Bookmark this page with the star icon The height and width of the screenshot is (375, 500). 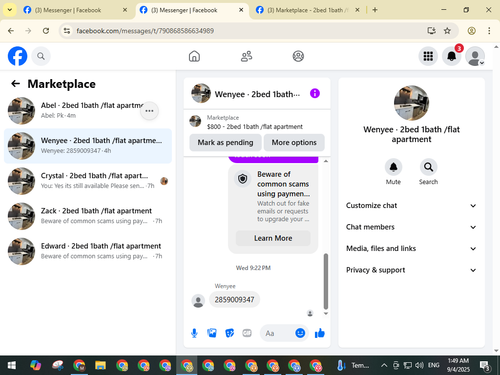click(447, 31)
